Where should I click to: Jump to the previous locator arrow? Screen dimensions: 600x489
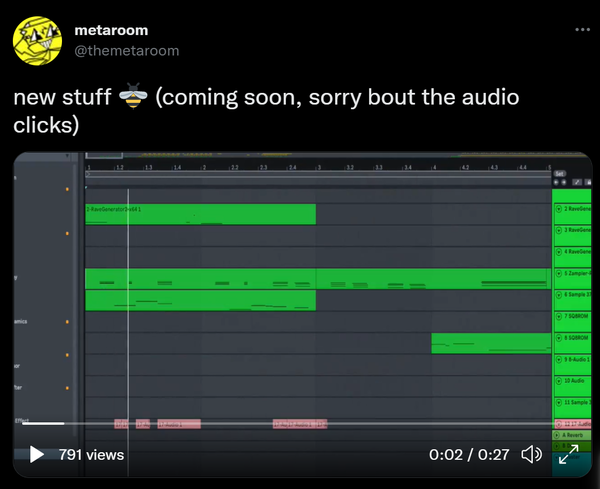[556, 182]
